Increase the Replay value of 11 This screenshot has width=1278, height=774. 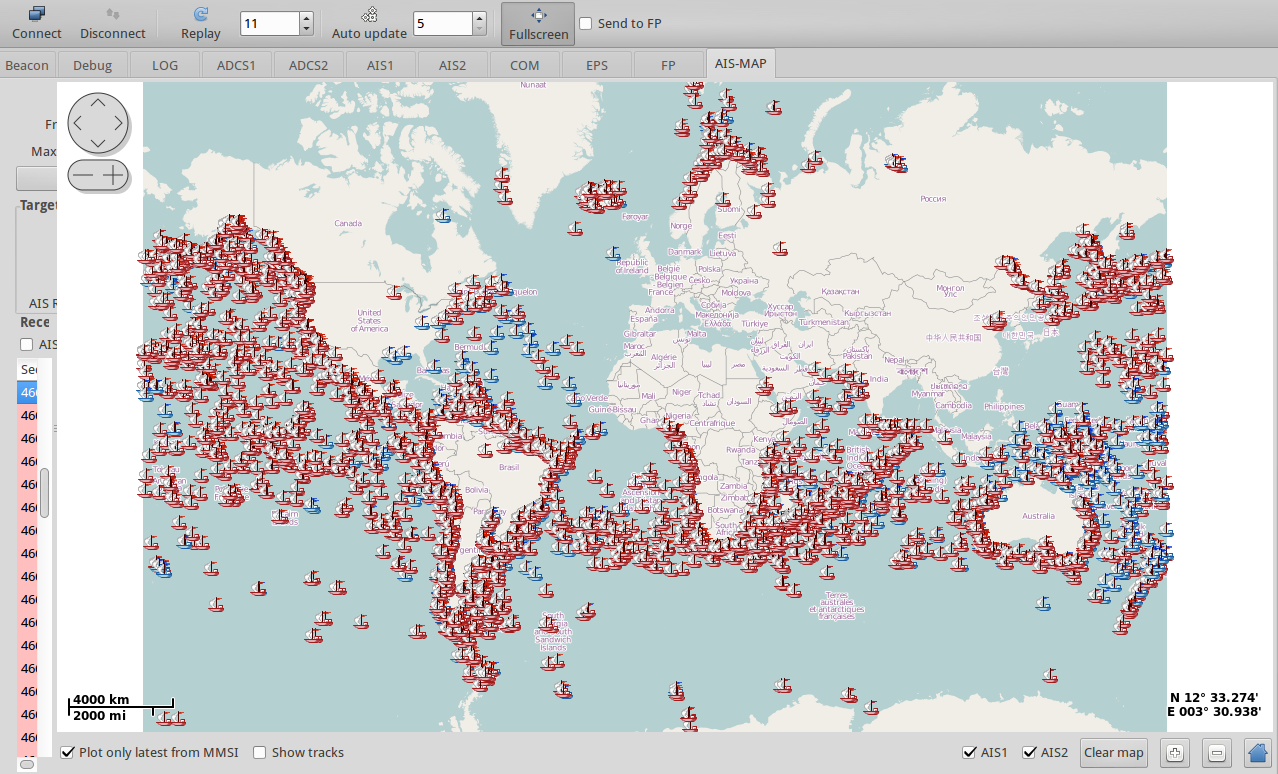click(x=306, y=17)
